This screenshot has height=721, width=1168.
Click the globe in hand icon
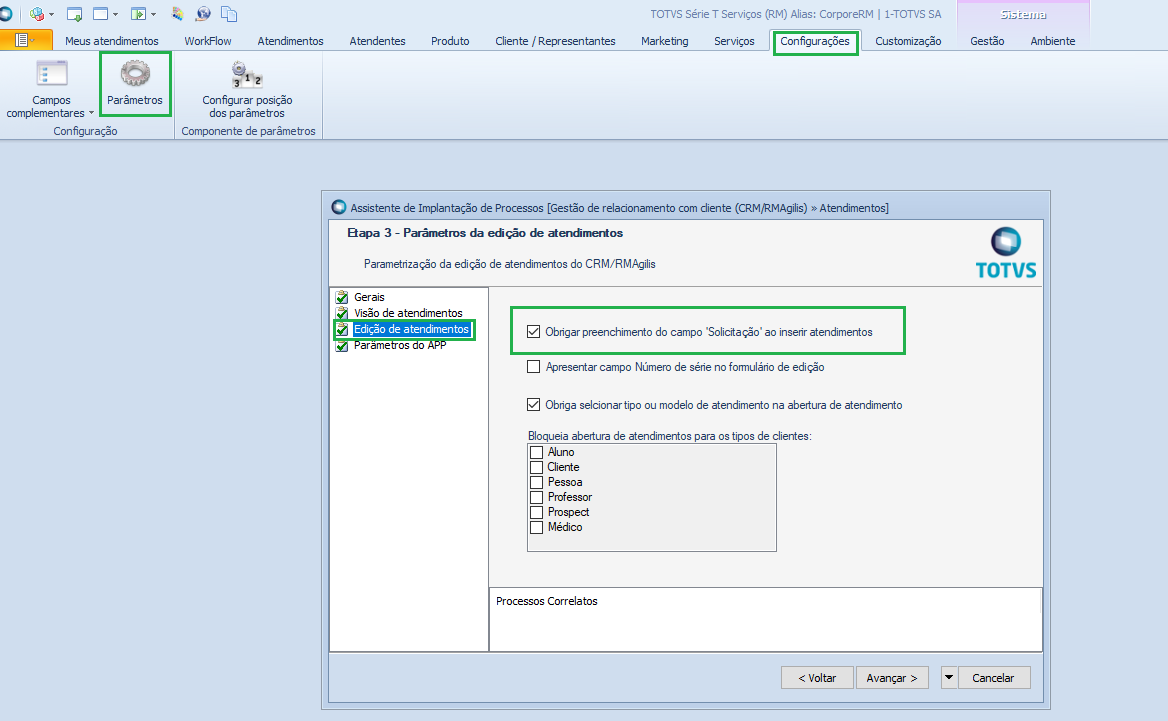(x=203, y=13)
